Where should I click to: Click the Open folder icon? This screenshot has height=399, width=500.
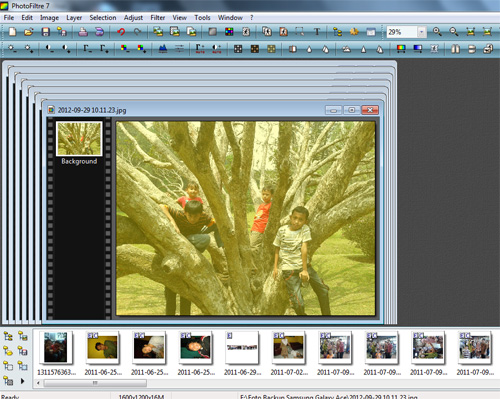(29, 32)
